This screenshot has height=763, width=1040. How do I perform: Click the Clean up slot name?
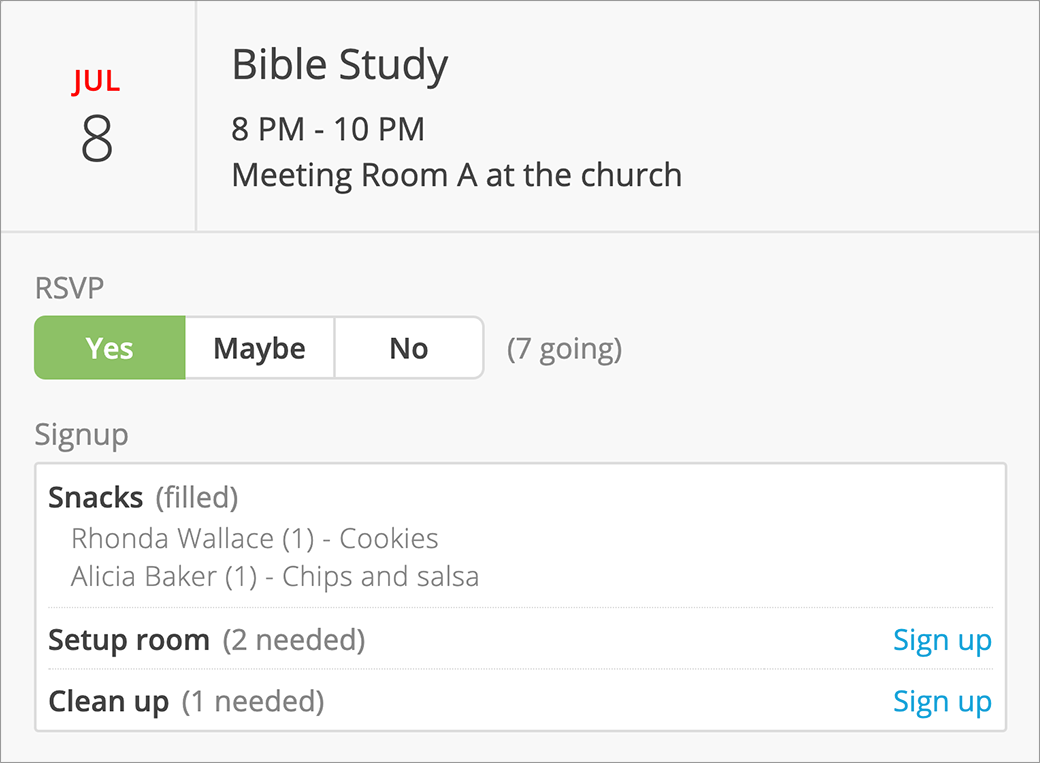point(109,702)
